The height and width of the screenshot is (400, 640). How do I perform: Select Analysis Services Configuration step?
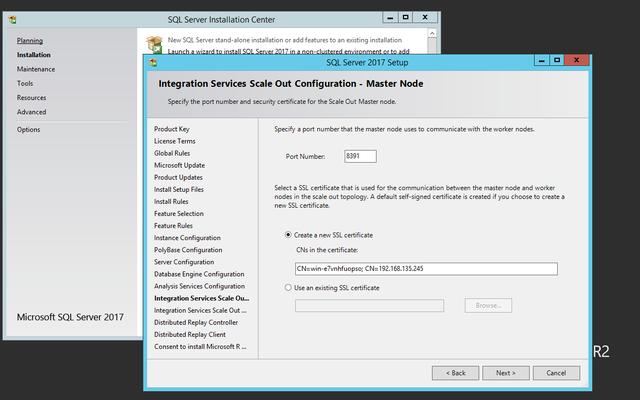click(x=200, y=286)
